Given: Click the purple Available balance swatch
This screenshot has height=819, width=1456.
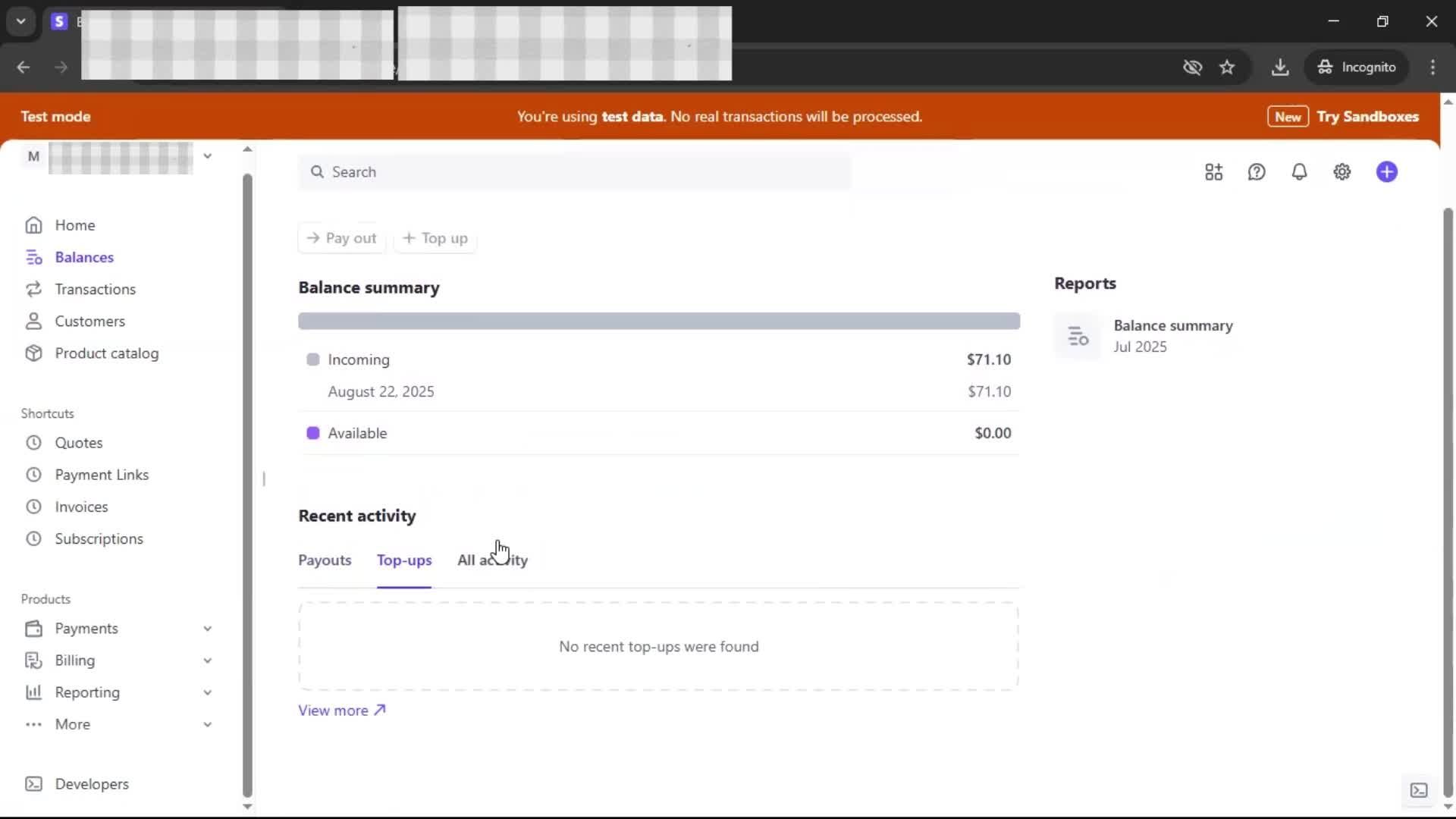Looking at the screenshot, I should (312, 433).
